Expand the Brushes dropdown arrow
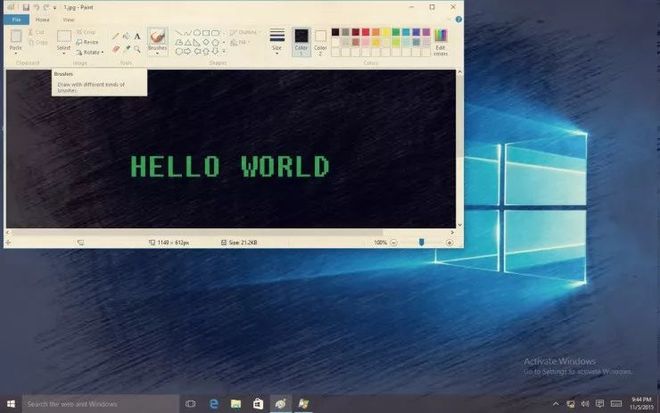Viewport: 660px width, 413px height. tap(157, 53)
